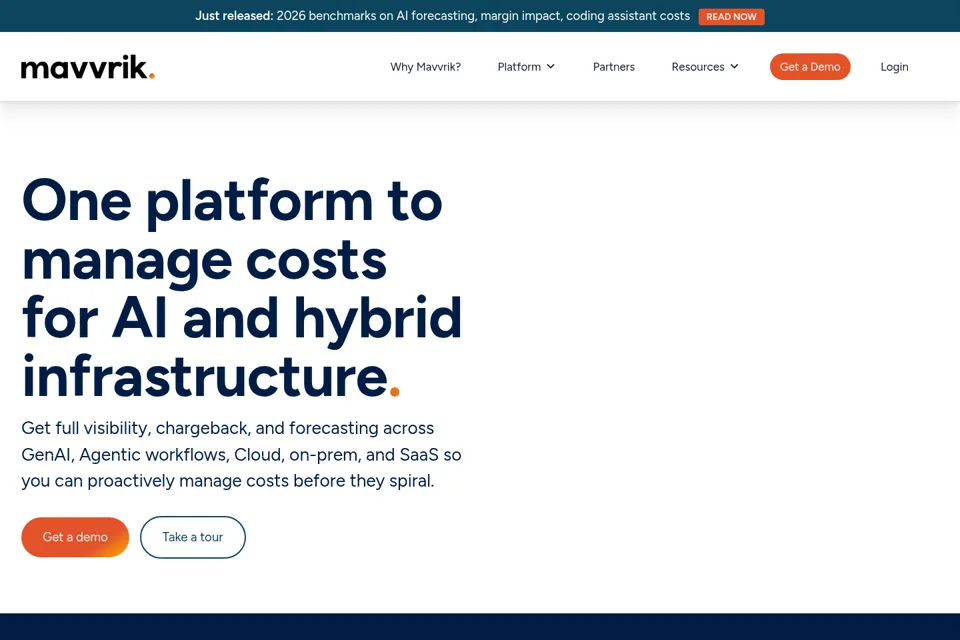Open the READ NOW banner button
The height and width of the screenshot is (640, 960).
(x=731, y=17)
